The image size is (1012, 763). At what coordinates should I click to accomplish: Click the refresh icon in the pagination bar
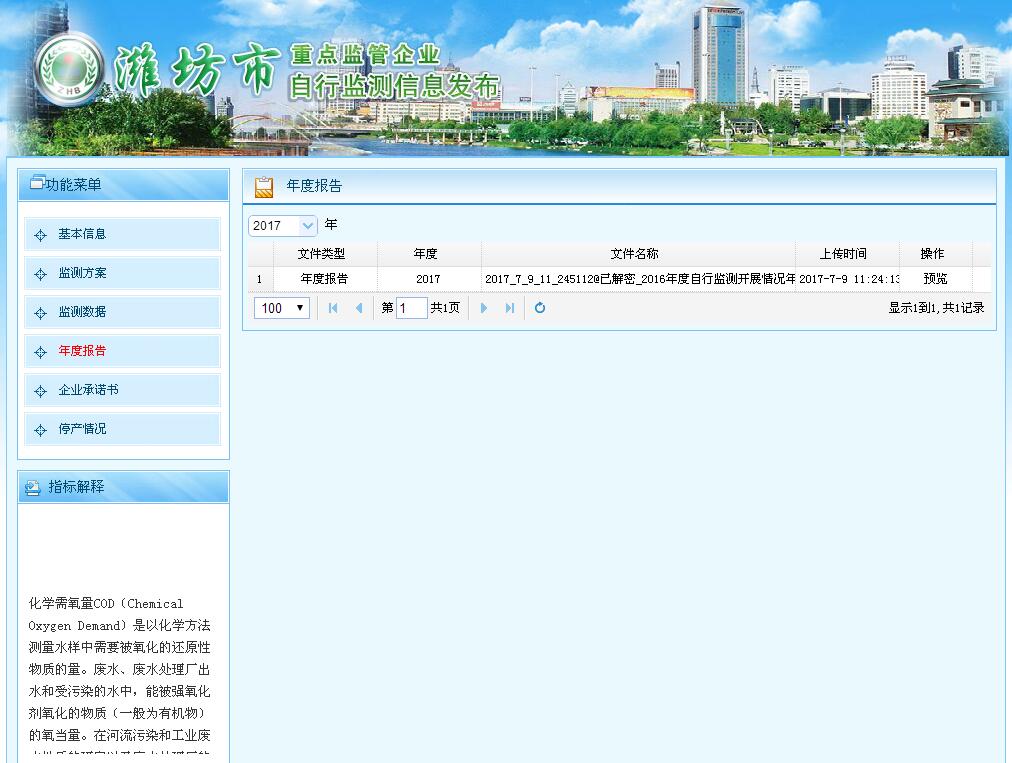[539, 308]
